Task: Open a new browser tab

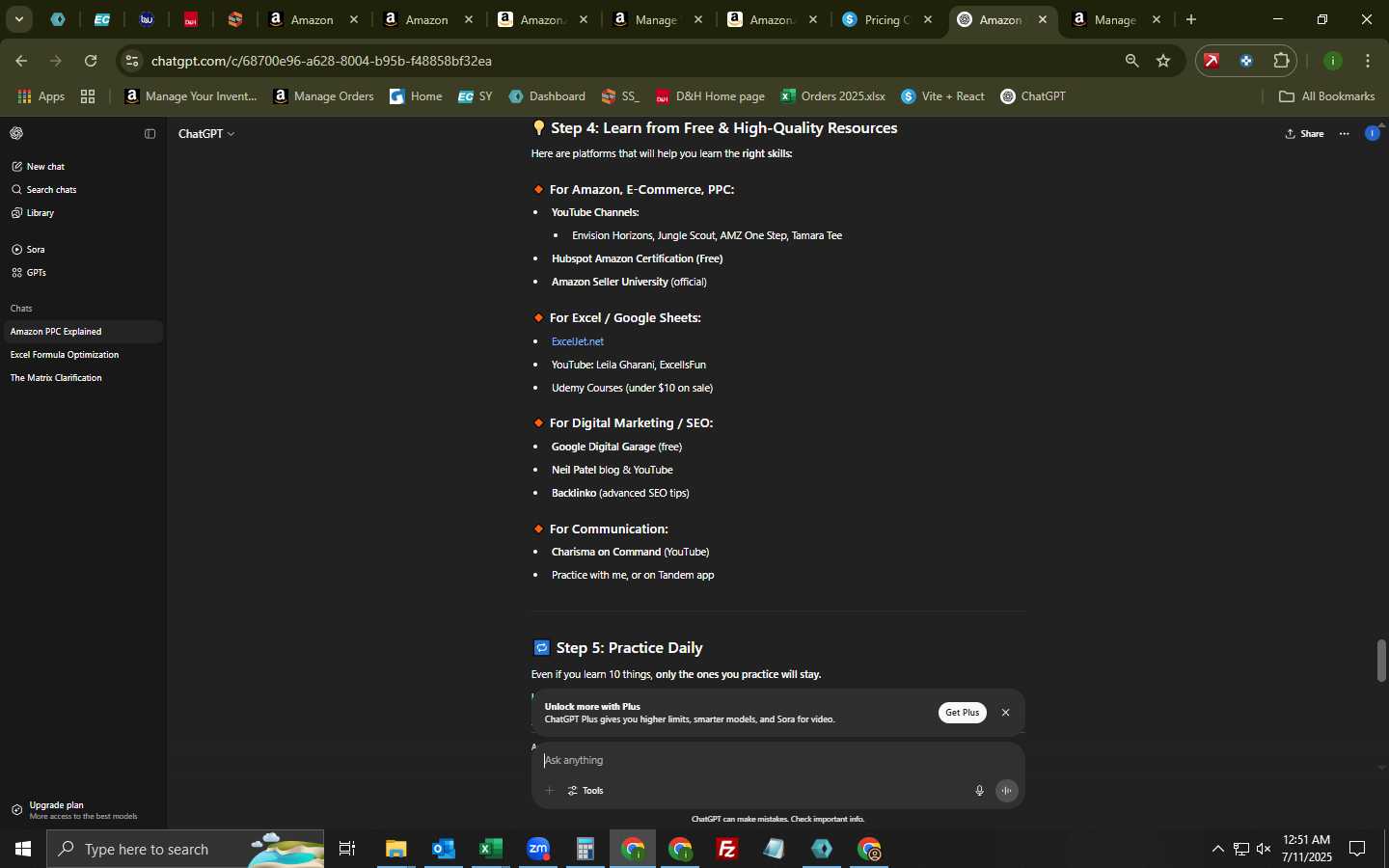Action: click(1191, 19)
